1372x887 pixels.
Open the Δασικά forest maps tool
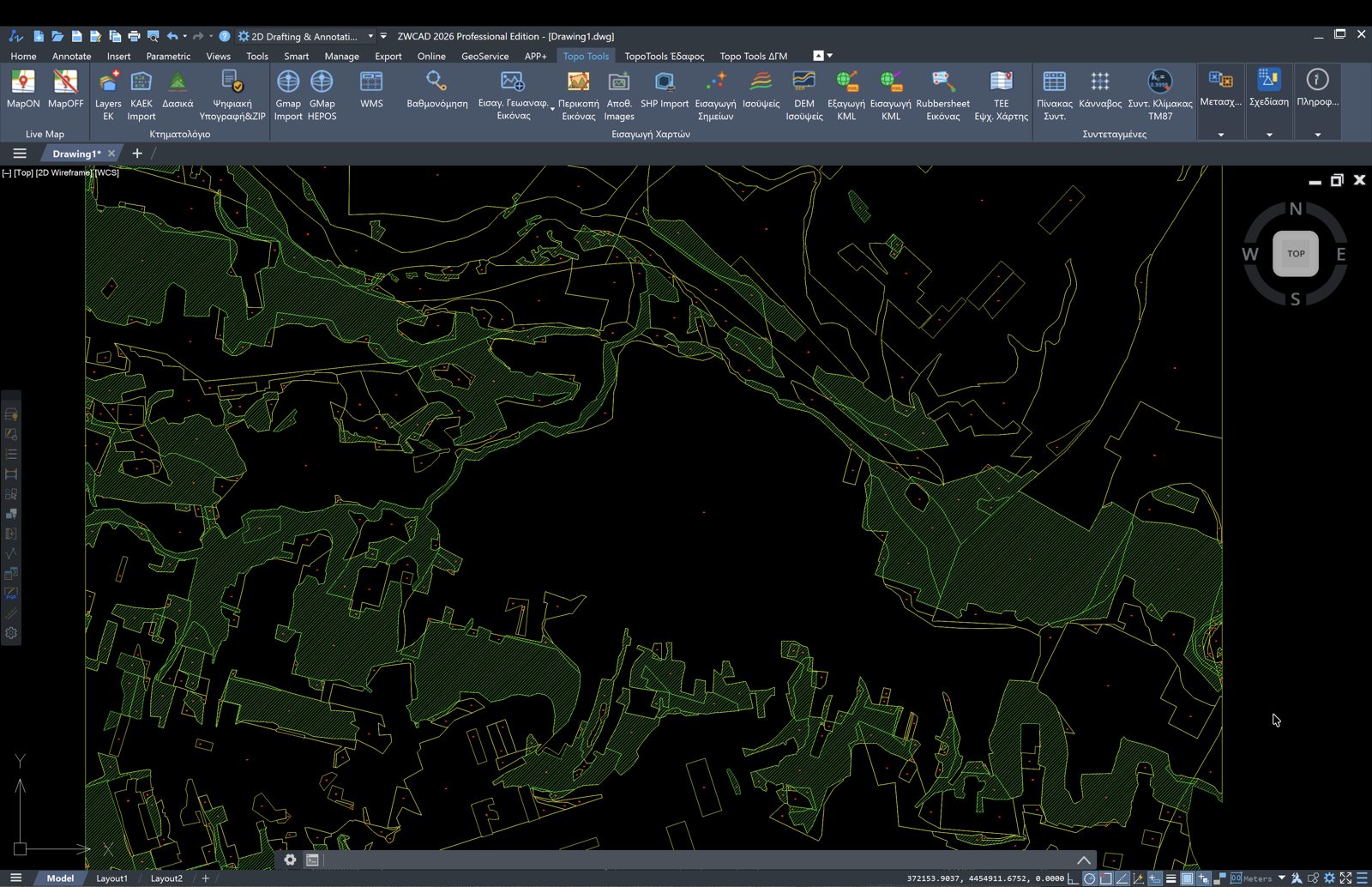(178, 89)
